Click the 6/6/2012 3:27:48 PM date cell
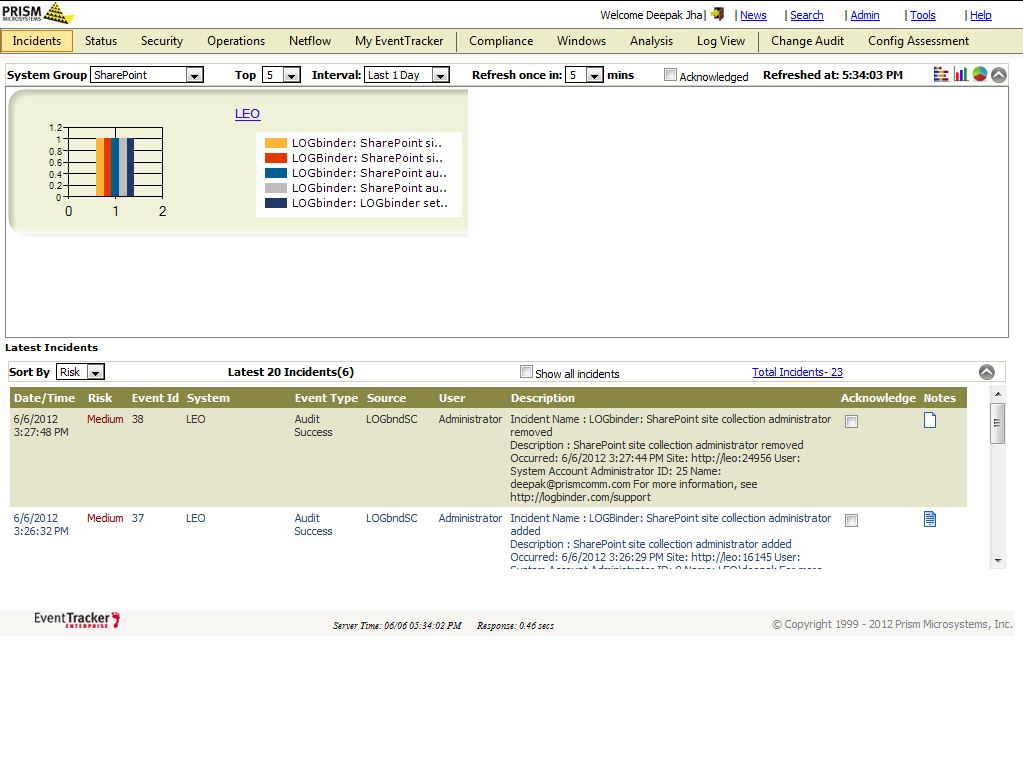 click(x=40, y=425)
